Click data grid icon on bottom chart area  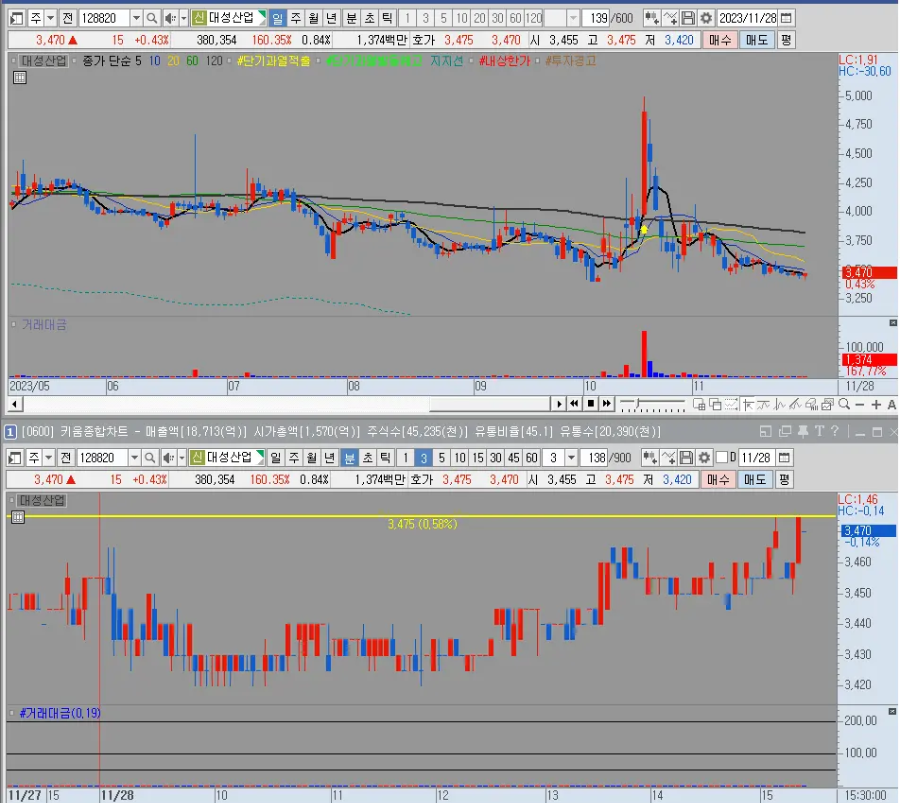point(18,517)
